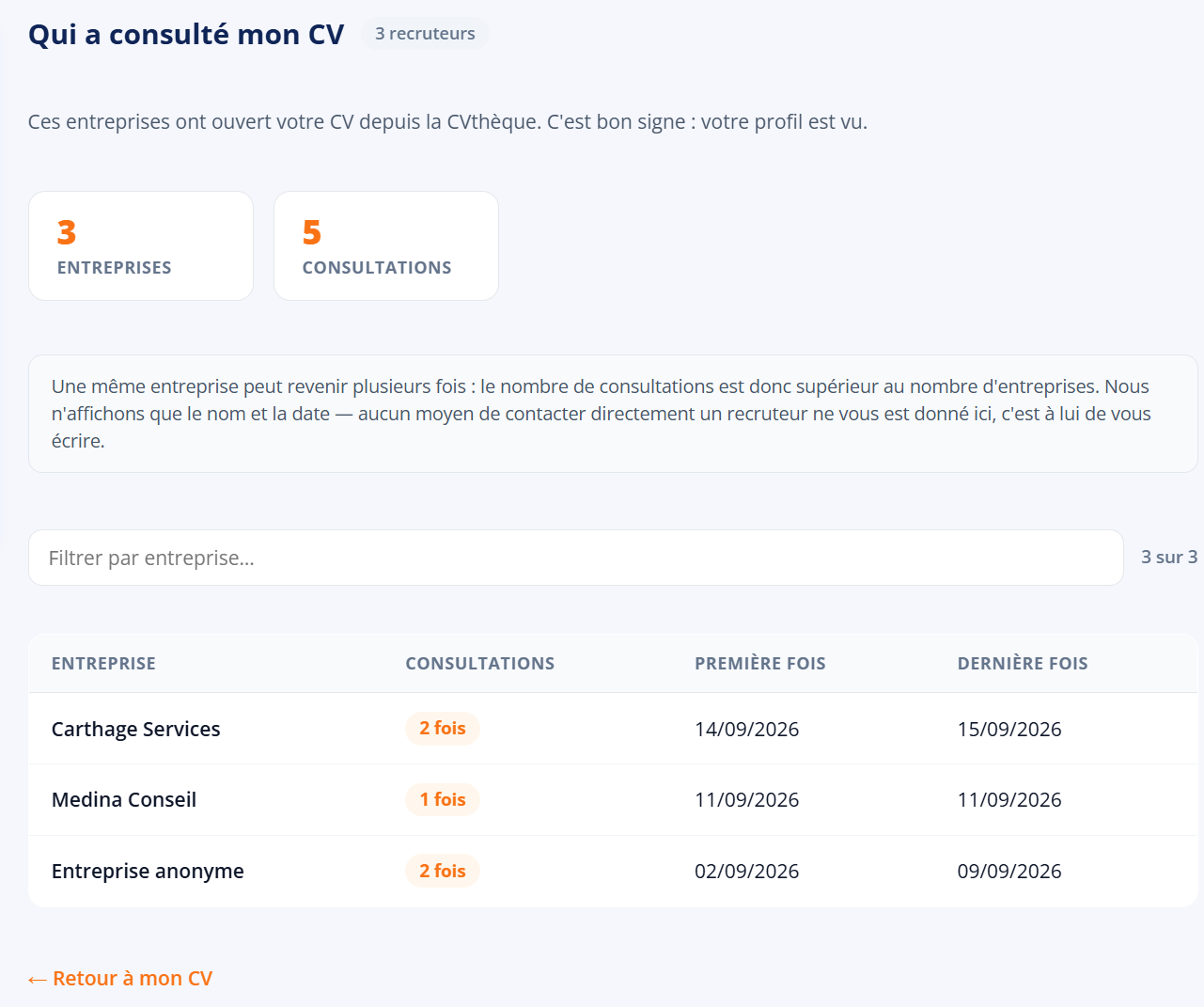Follow the Retour à mon CV link
The height and width of the screenshot is (1007, 1204).
pos(120,979)
